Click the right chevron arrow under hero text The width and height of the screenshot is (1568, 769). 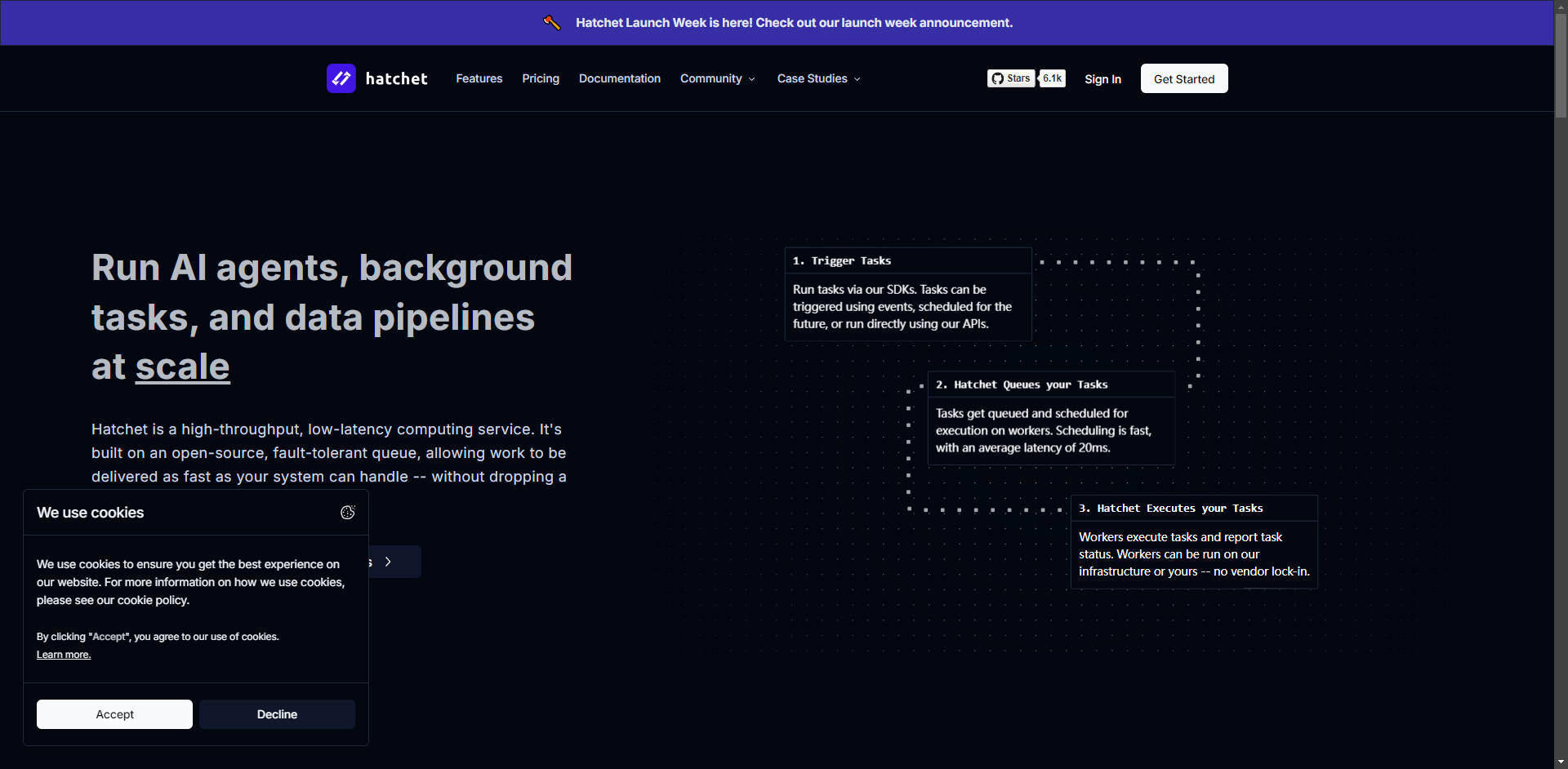(389, 562)
